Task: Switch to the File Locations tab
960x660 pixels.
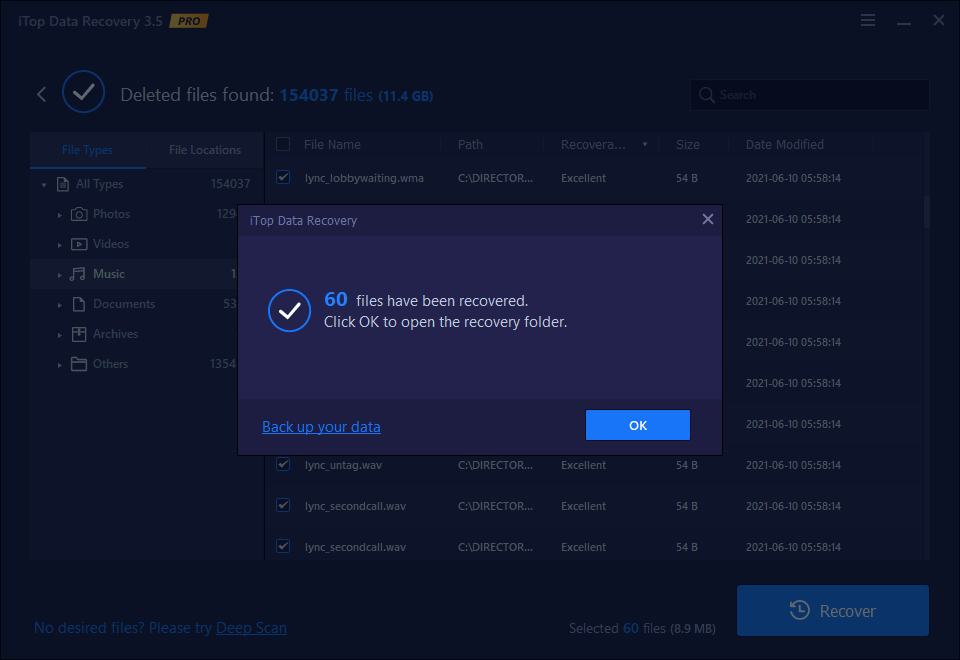Action: (x=204, y=150)
